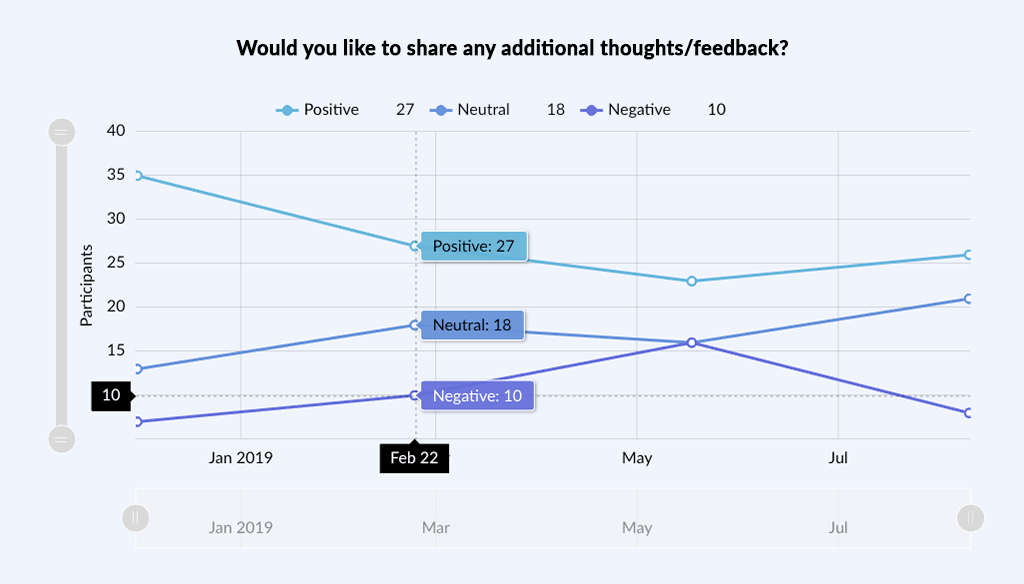Click the left pause-style handle of the range navigator
This screenshot has height=584, width=1024.
click(x=135, y=518)
